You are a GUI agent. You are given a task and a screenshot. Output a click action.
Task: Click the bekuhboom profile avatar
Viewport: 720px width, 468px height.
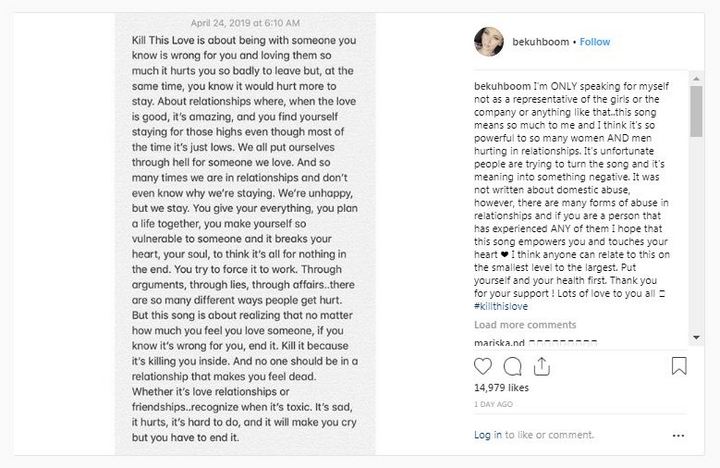pyautogui.click(x=488, y=42)
